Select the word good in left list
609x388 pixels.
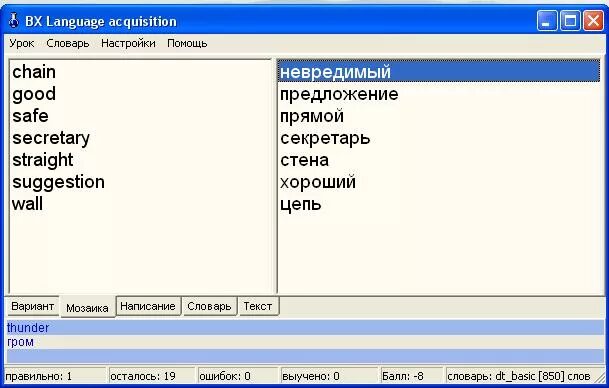click(x=34, y=94)
